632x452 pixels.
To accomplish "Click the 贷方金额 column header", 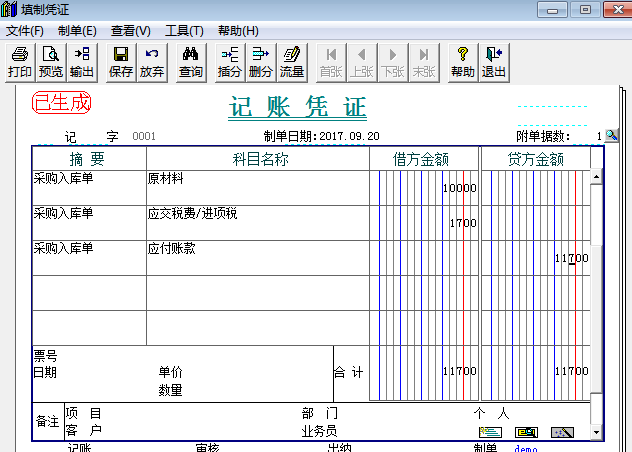I will 536,159.
